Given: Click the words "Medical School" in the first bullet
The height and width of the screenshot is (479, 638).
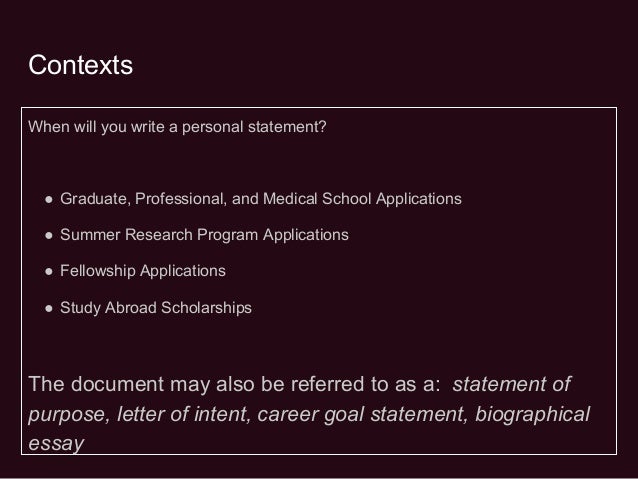Looking at the screenshot, I should (327, 199).
